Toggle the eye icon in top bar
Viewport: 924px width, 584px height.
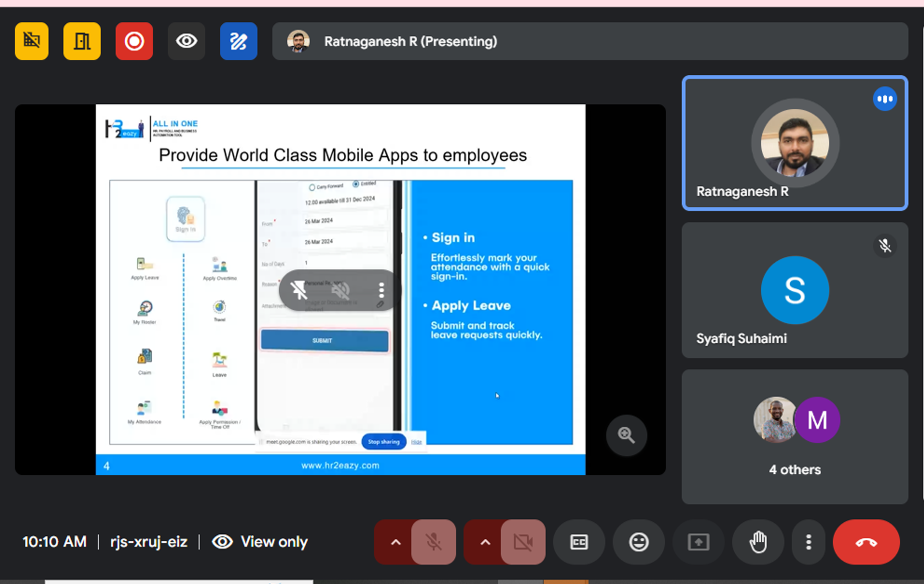186,42
